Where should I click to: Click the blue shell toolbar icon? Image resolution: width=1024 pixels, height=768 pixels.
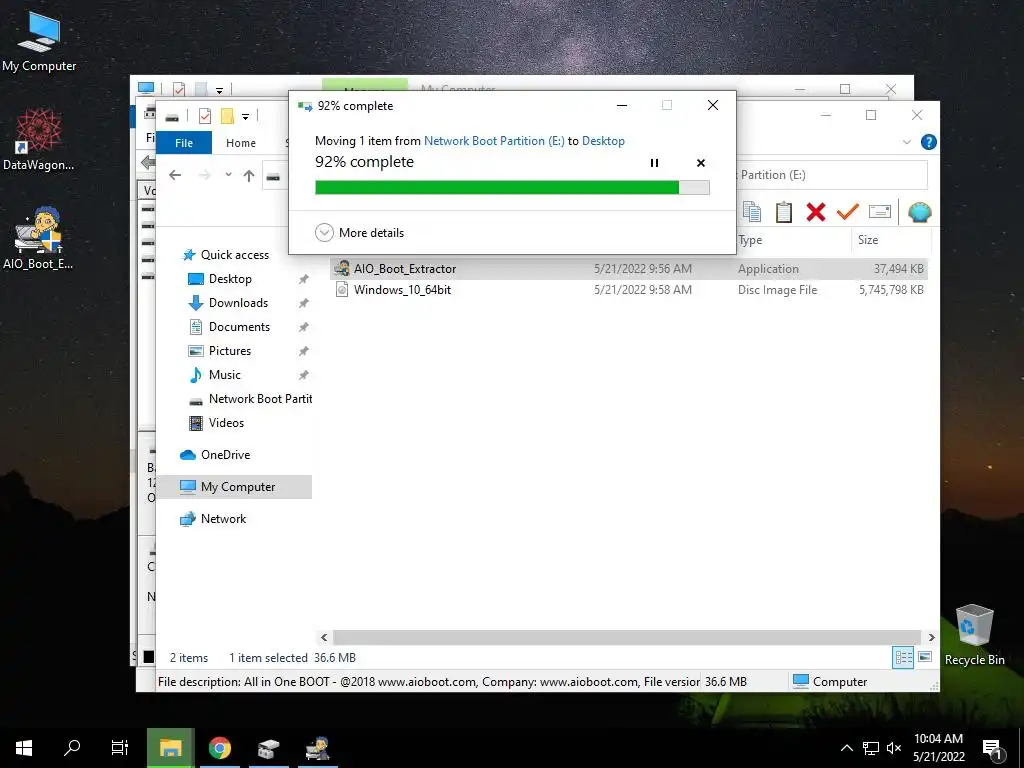(919, 212)
